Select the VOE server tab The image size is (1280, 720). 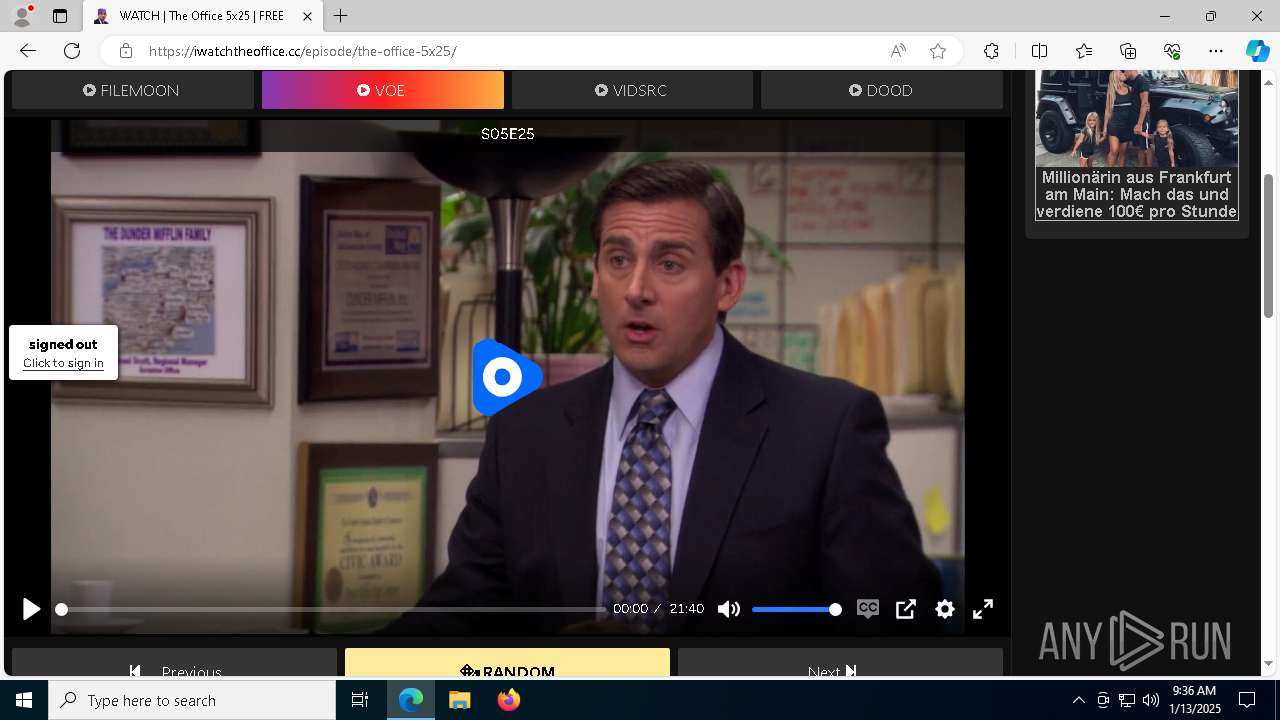coord(382,90)
